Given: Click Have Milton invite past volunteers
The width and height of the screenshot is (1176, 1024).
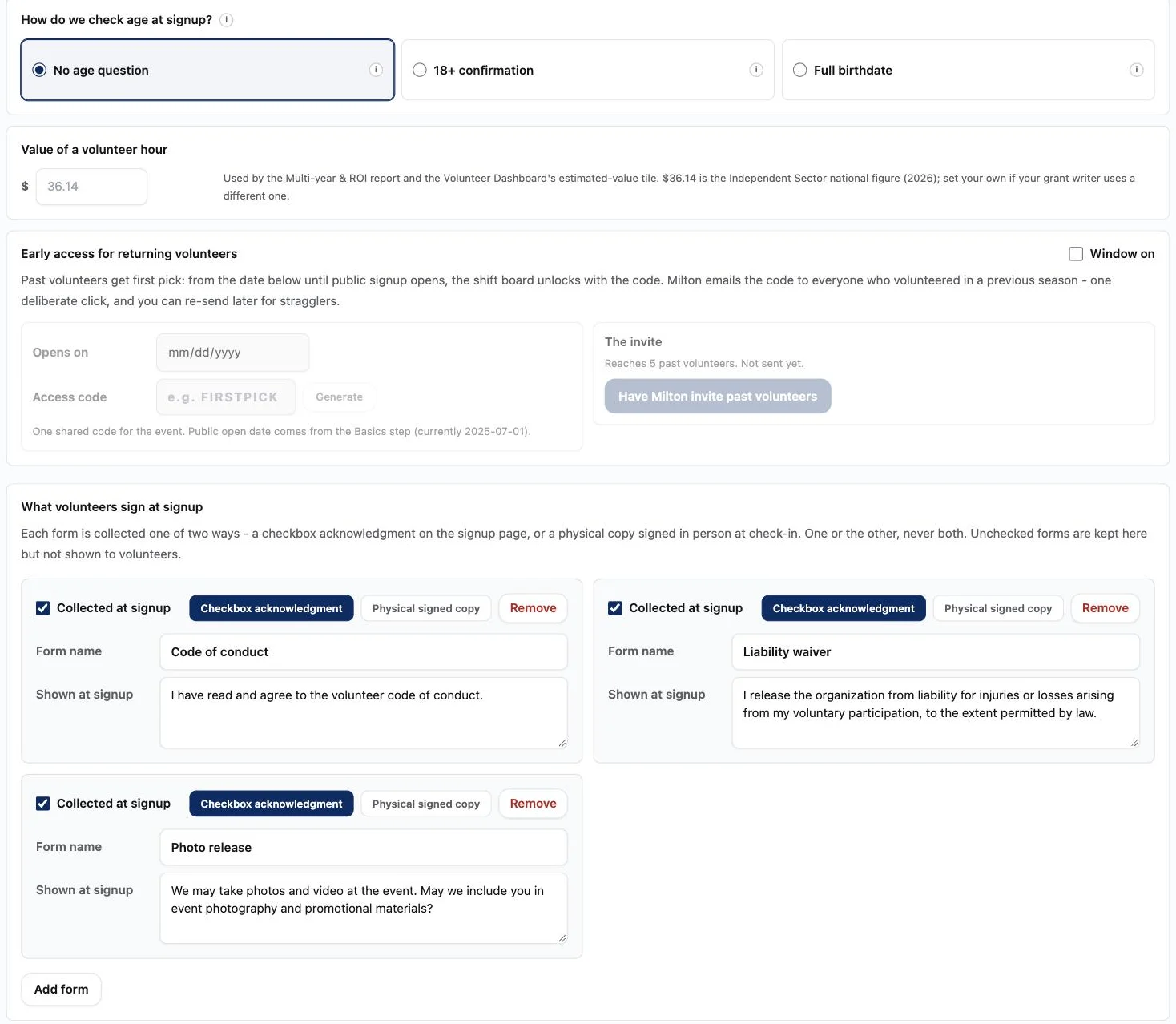Looking at the screenshot, I should click(718, 397).
